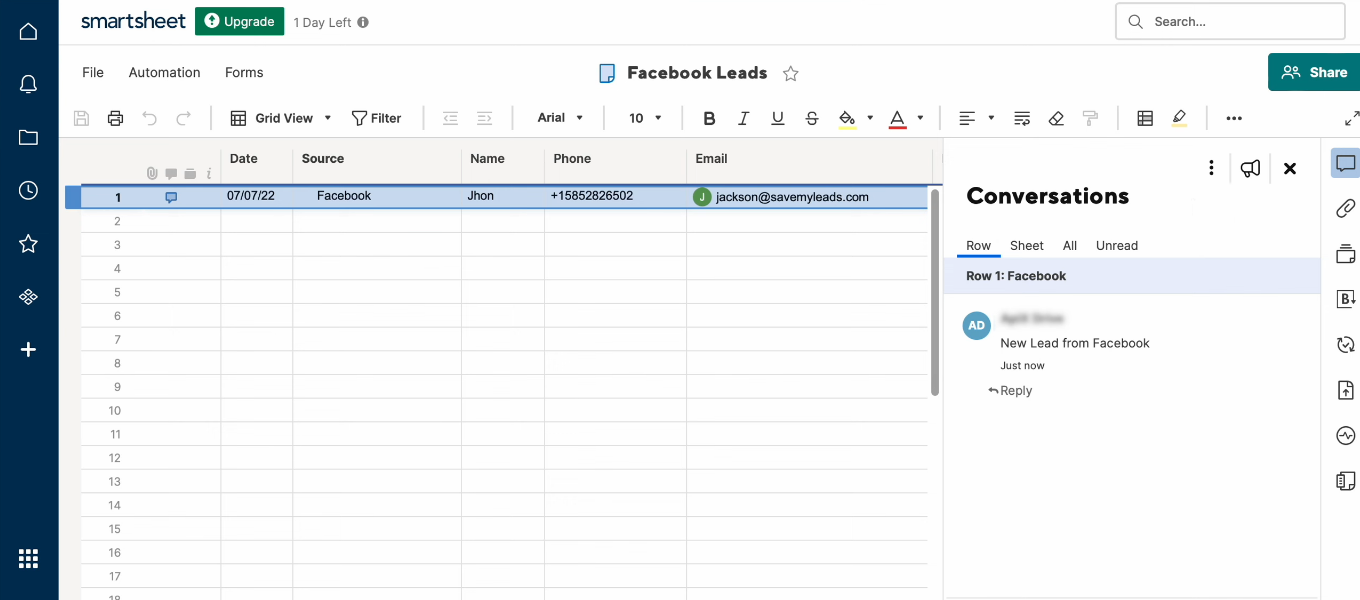Switch to the Sheet conversations tab

tap(1026, 245)
